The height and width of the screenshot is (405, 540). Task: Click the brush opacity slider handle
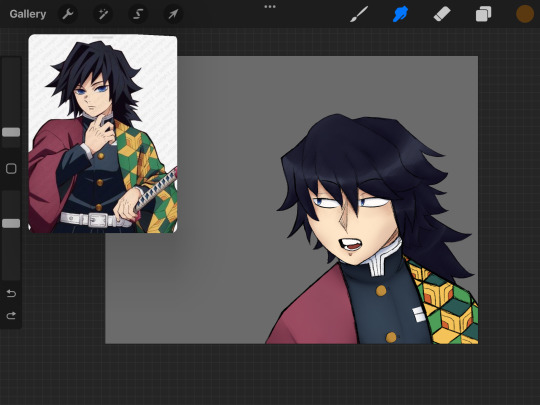point(11,224)
